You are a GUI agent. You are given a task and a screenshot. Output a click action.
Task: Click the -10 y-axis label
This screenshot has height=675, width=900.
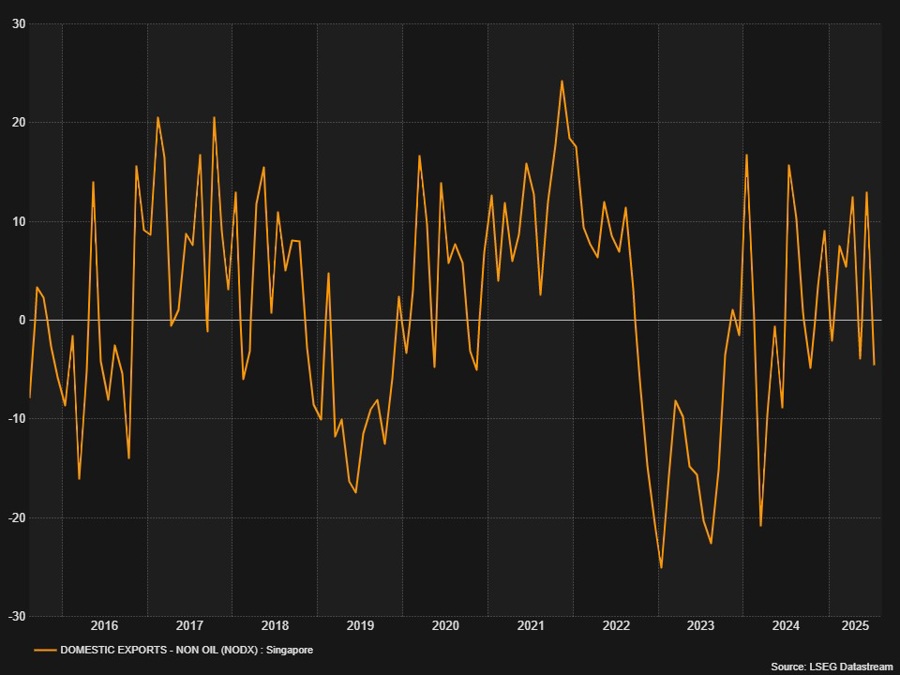click(17, 419)
